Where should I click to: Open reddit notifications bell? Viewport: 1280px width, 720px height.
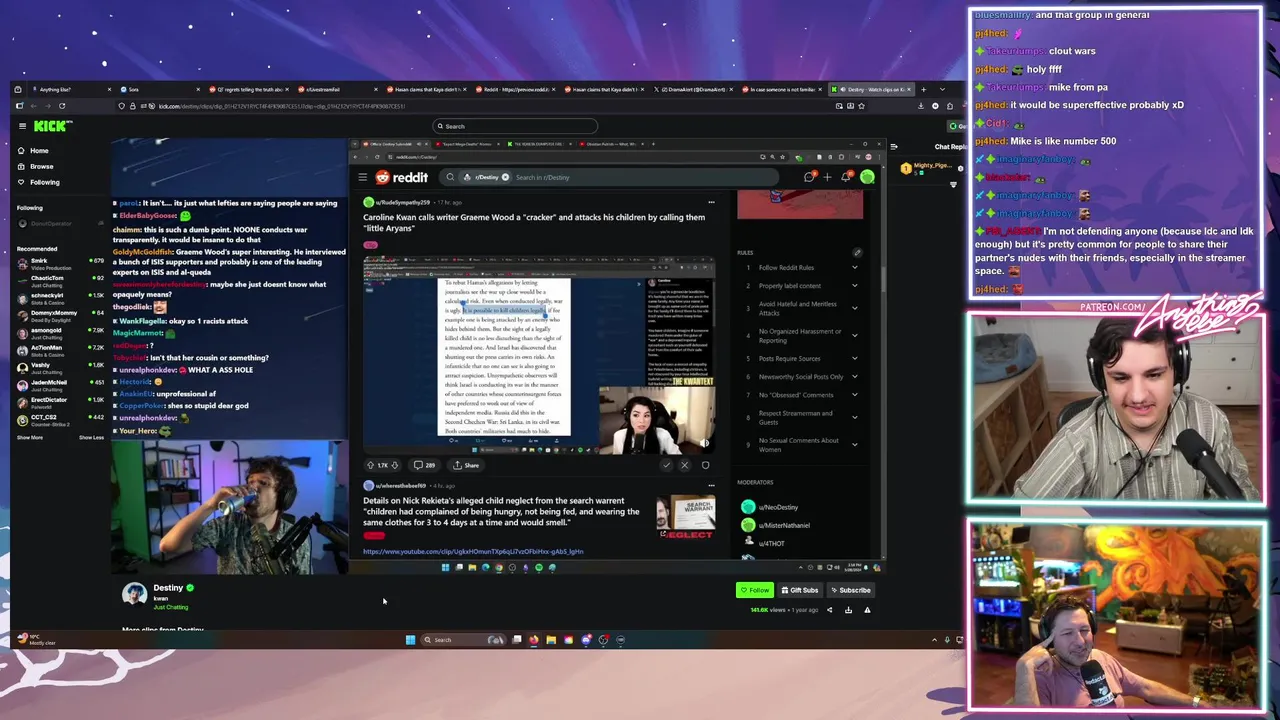tap(846, 177)
